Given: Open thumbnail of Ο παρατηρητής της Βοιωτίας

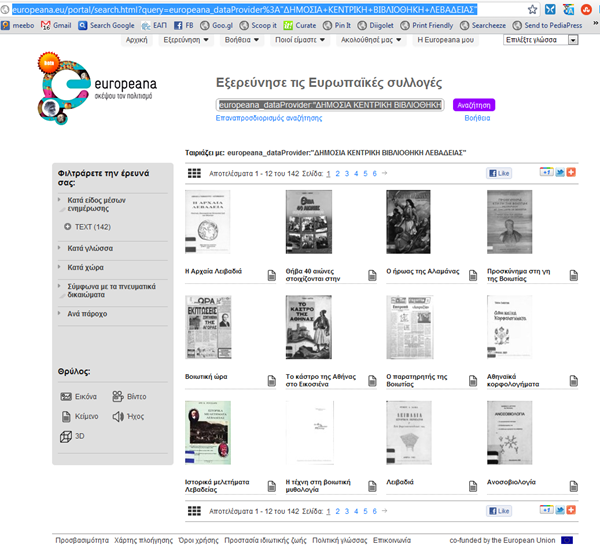Looking at the screenshot, I should (x=409, y=327).
